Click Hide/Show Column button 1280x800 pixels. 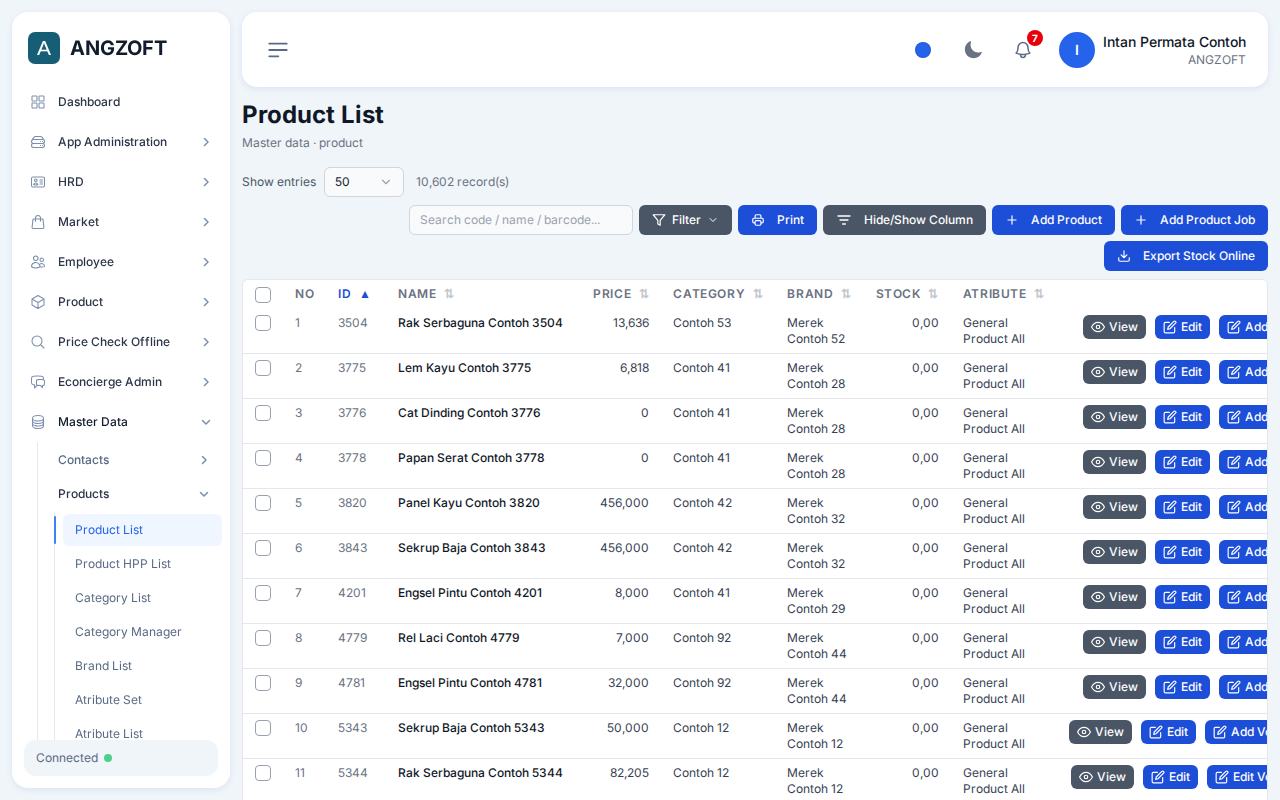coord(904,220)
